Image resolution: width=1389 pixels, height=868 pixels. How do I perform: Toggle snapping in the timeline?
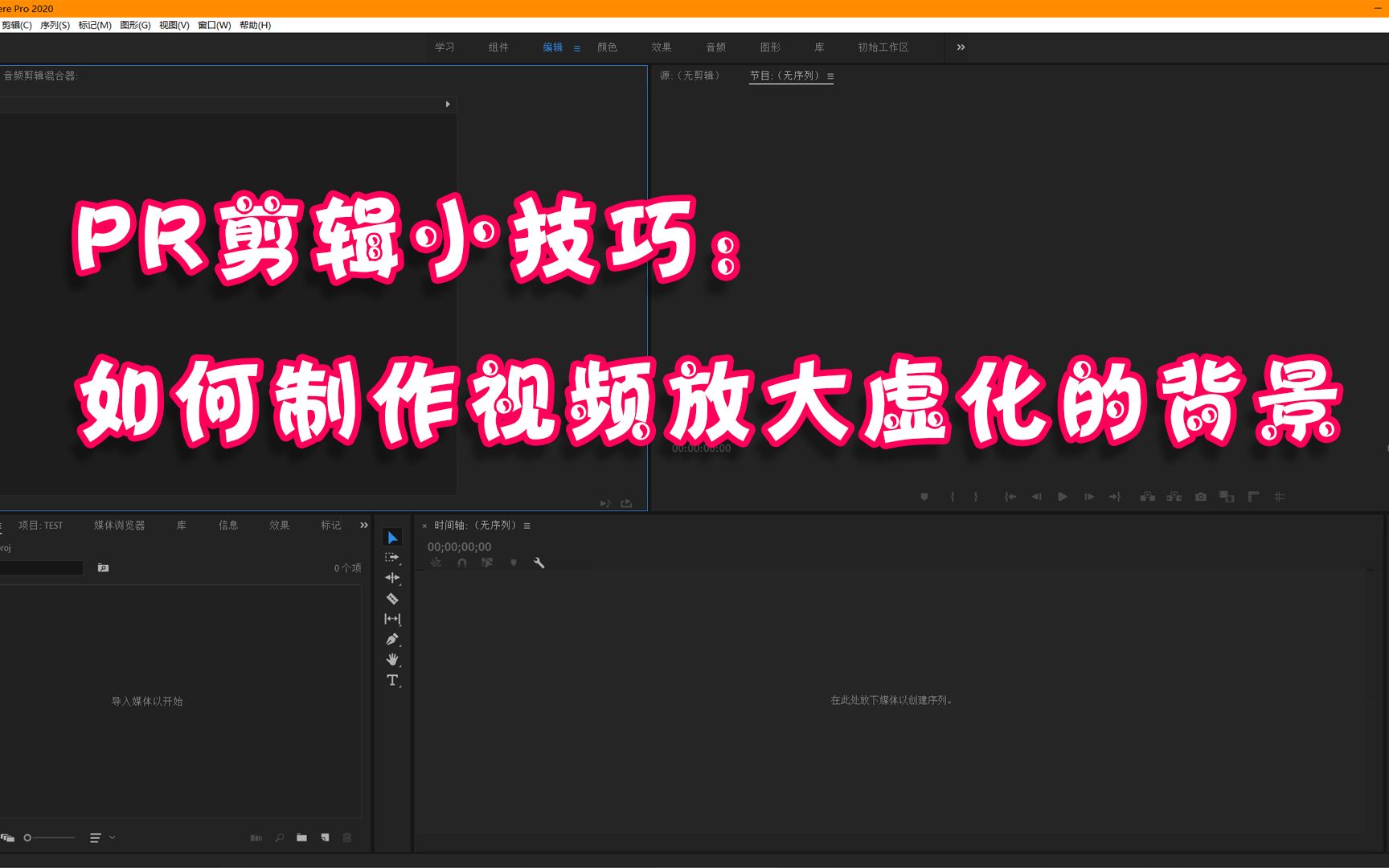tap(462, 563)
